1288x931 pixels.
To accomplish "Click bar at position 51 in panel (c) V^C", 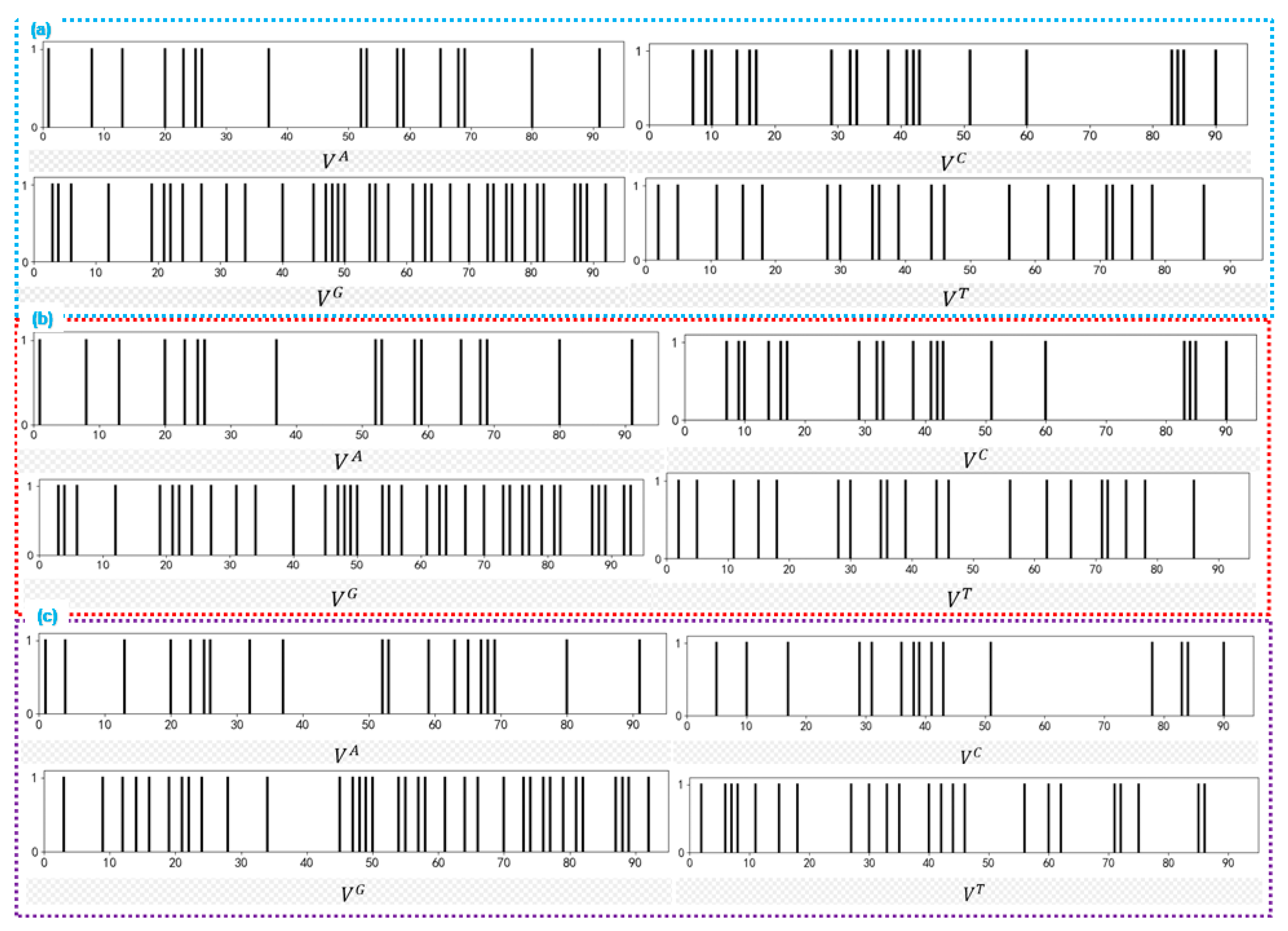I will click(x=991, y=678).
